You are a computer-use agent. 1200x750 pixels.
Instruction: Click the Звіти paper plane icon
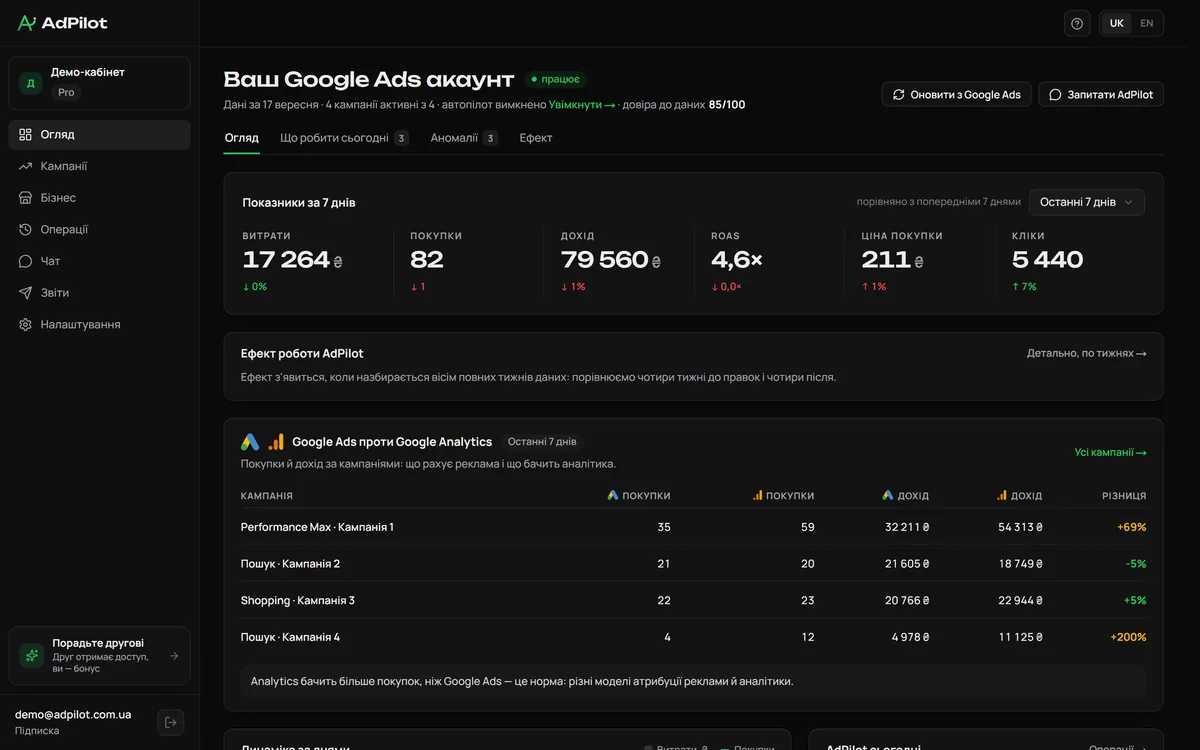[x=26, y=293]
